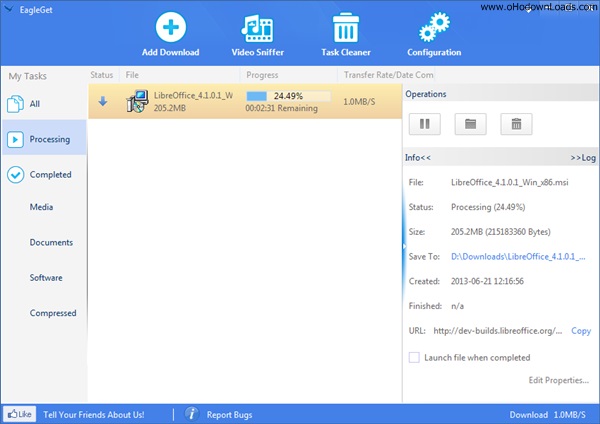The image size is (600, 424).
Task: Open Configuration gears icon
Action: [x=434, y=27]
